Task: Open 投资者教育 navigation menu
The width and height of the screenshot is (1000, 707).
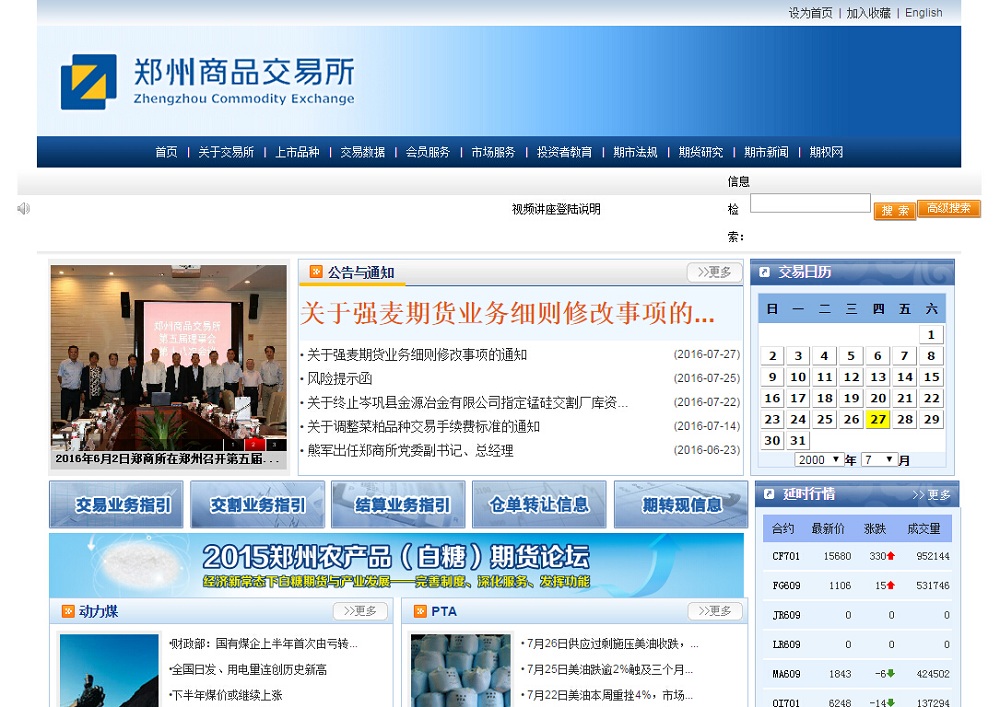Action: pyautogui.click(x=564, y=152)
